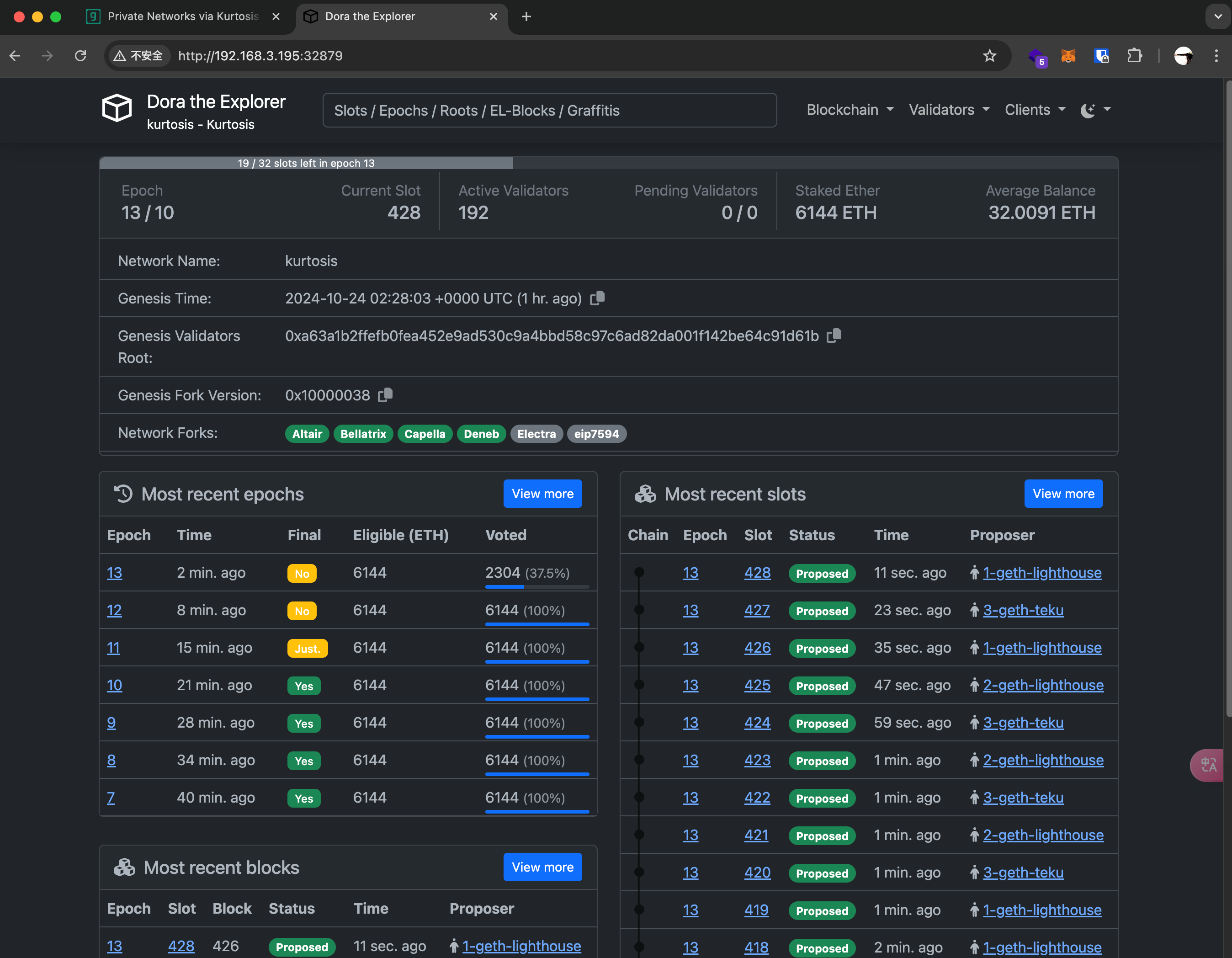Click the Most recent slots cubes icon
The width and height of the screenshot is (1232, 958).
(645, 494)
